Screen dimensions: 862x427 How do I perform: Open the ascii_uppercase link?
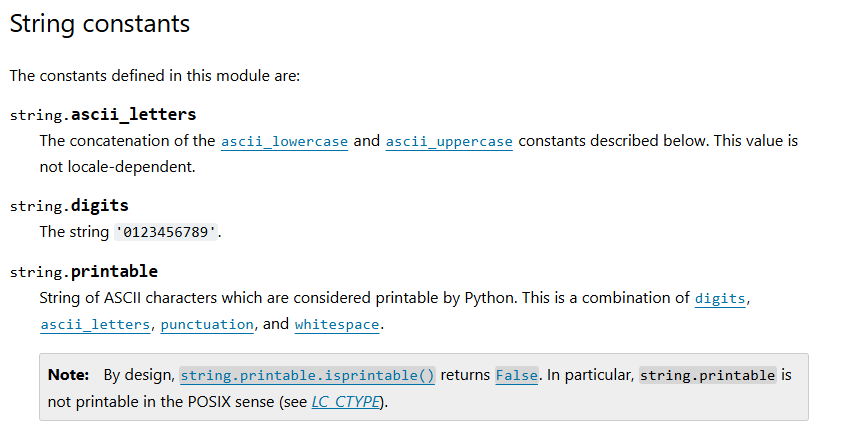pos(449,142)
